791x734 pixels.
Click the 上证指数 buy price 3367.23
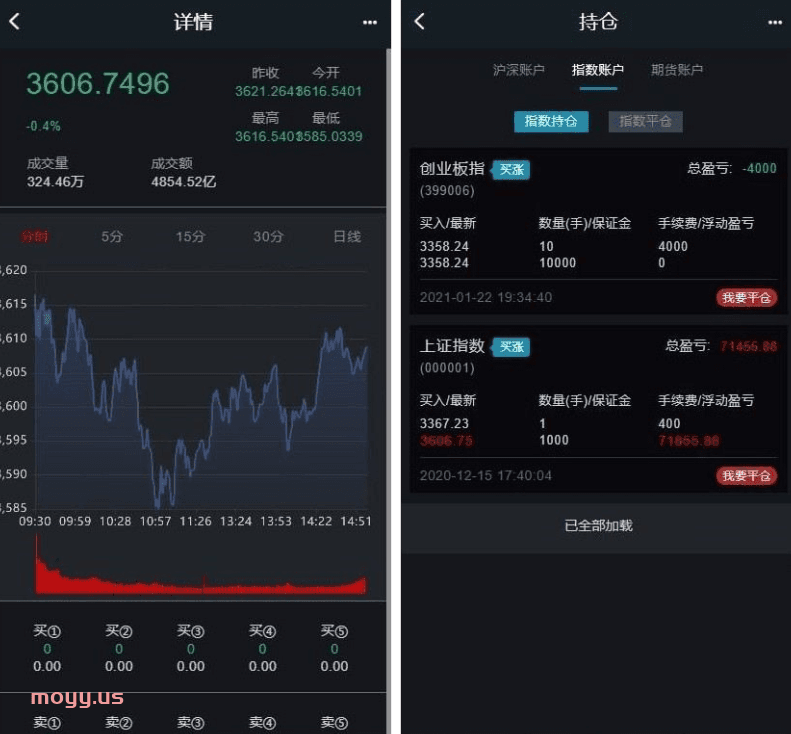coord(444,423)
